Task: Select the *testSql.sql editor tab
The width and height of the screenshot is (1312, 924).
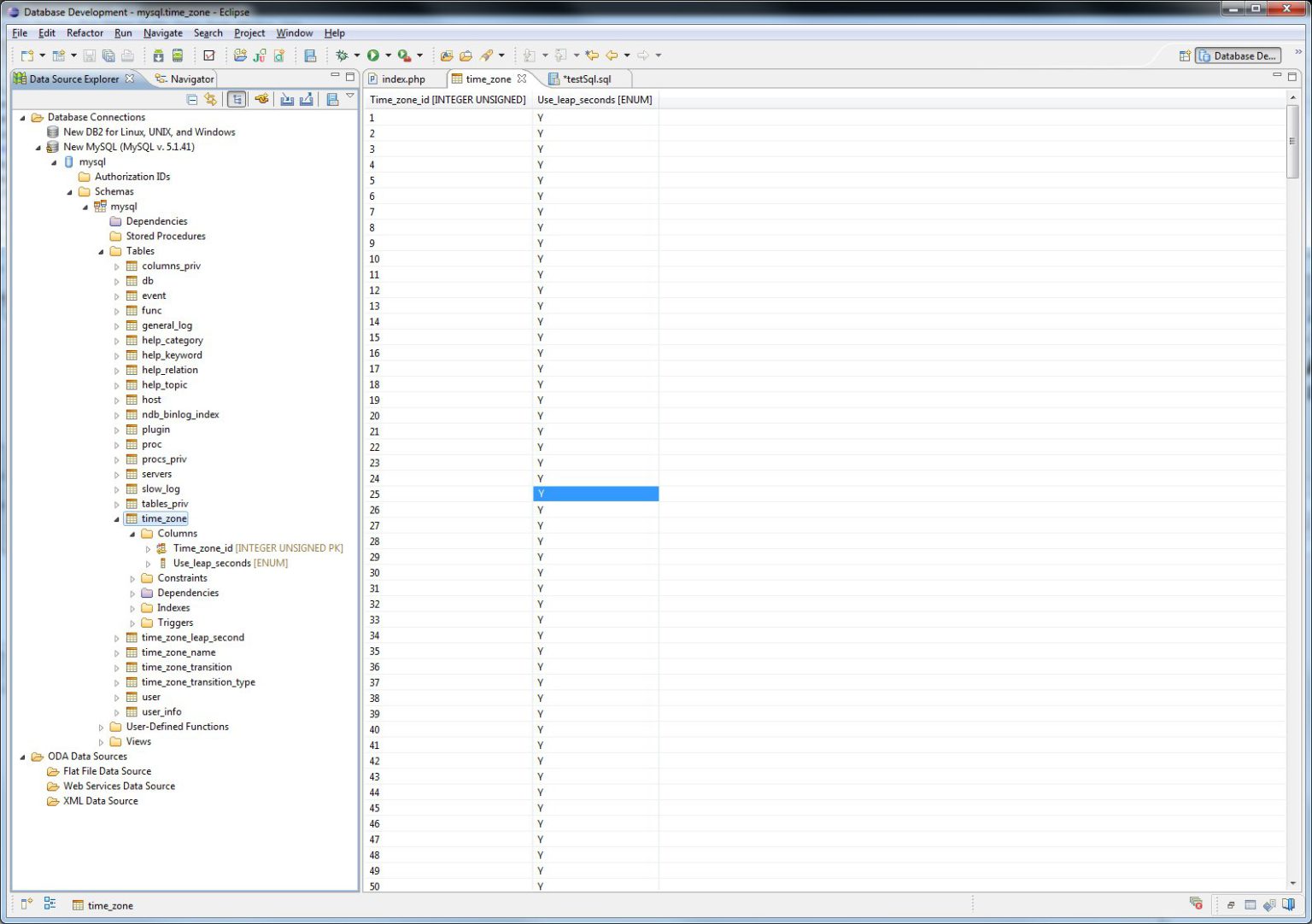Action: [x=587, y=79]
